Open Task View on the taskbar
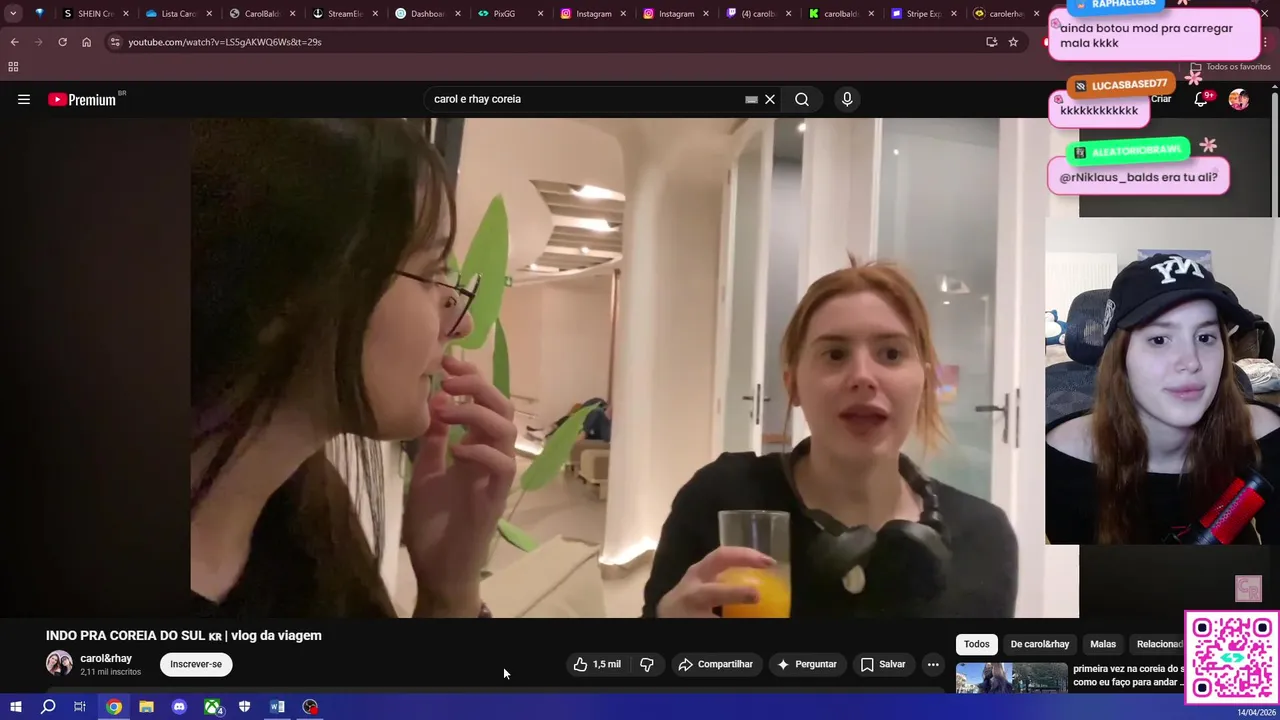1280x720 pixels. coord(80,707)
